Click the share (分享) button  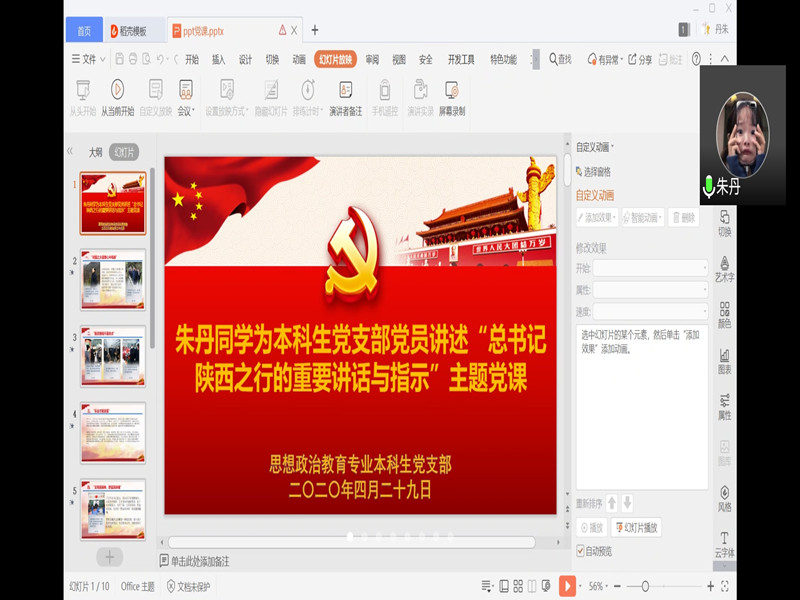[640, 59]
